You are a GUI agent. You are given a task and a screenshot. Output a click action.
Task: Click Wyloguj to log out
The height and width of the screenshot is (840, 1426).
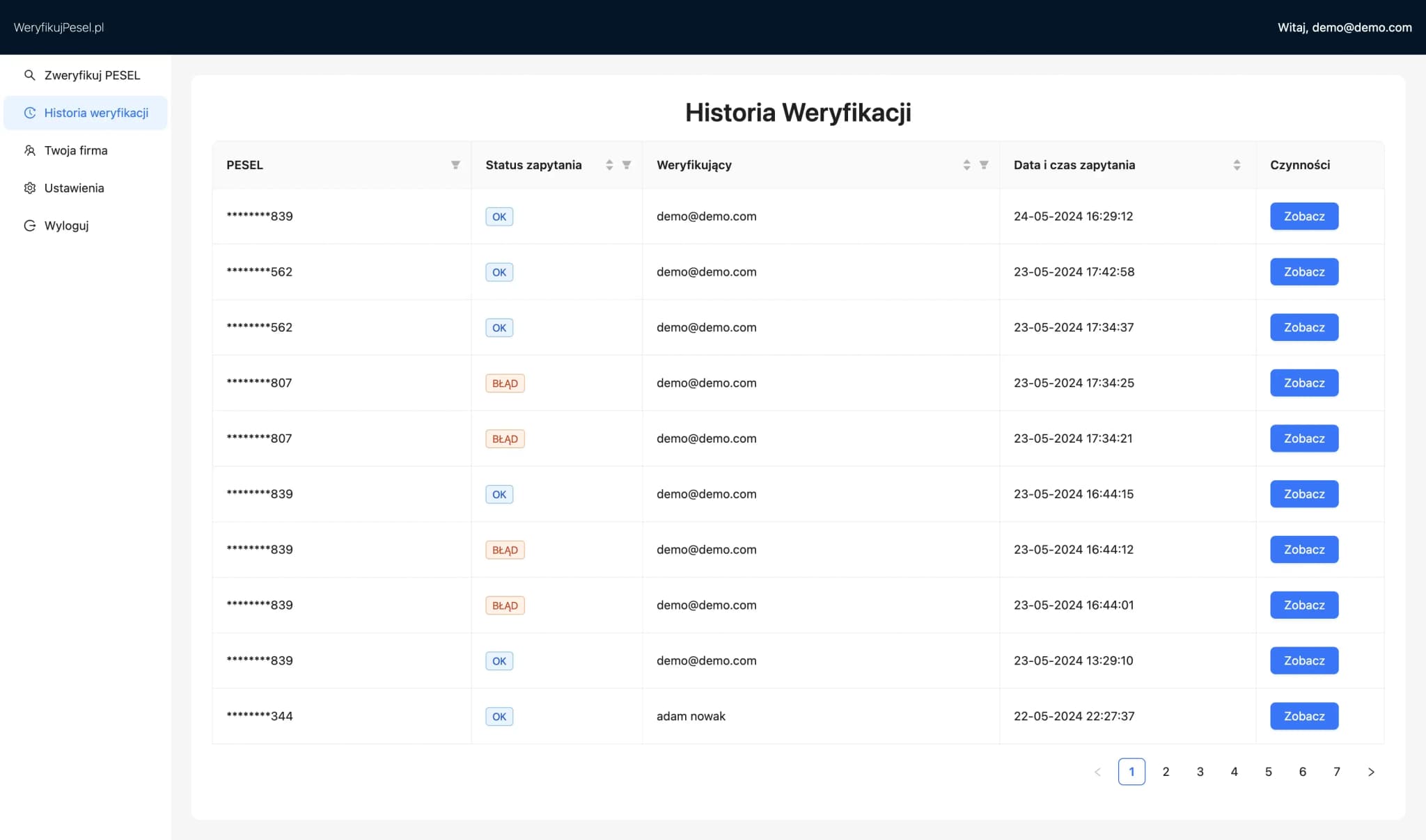[x=66, y=225]
